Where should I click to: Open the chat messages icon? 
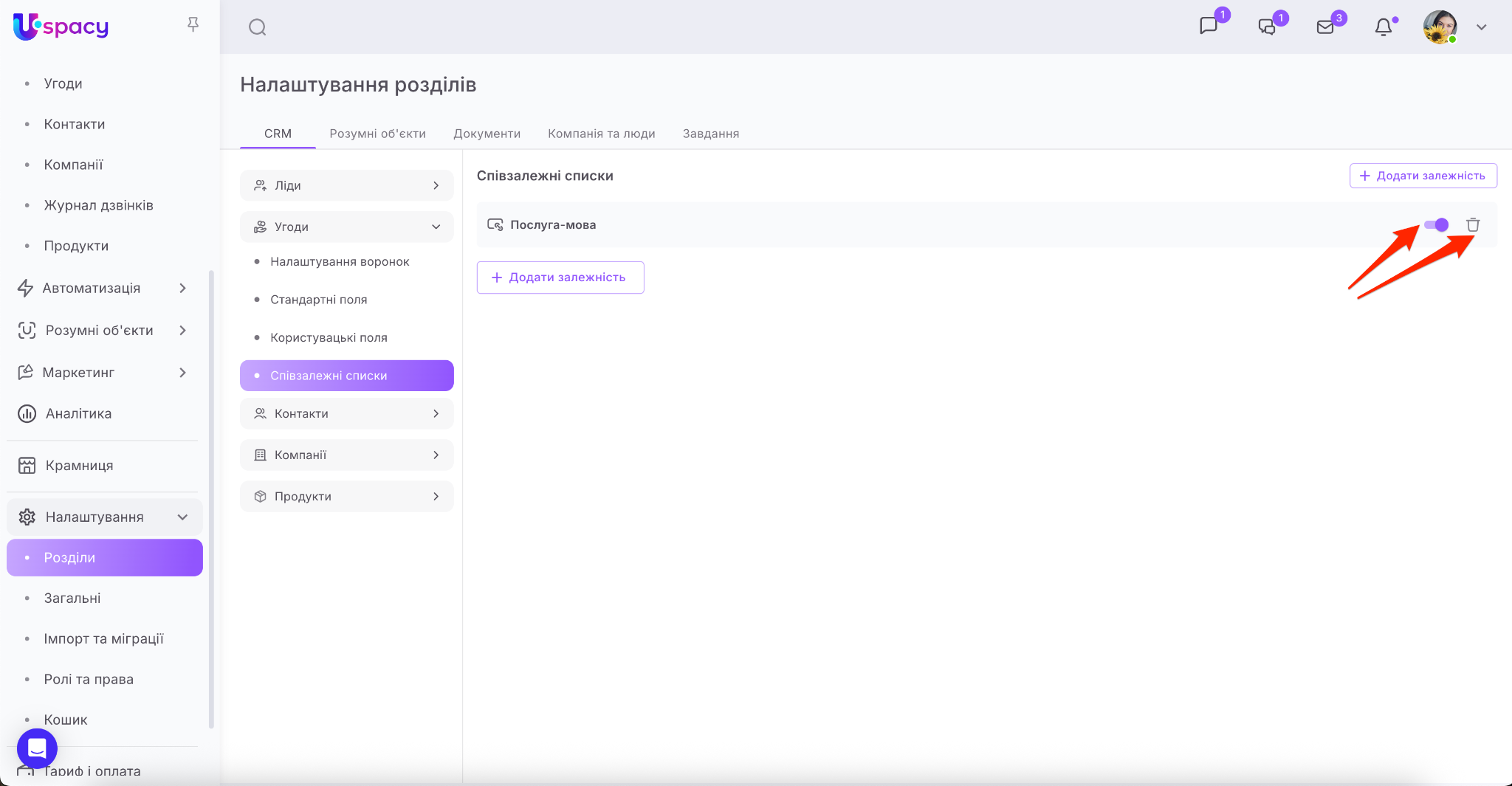tap(1209, 27)
